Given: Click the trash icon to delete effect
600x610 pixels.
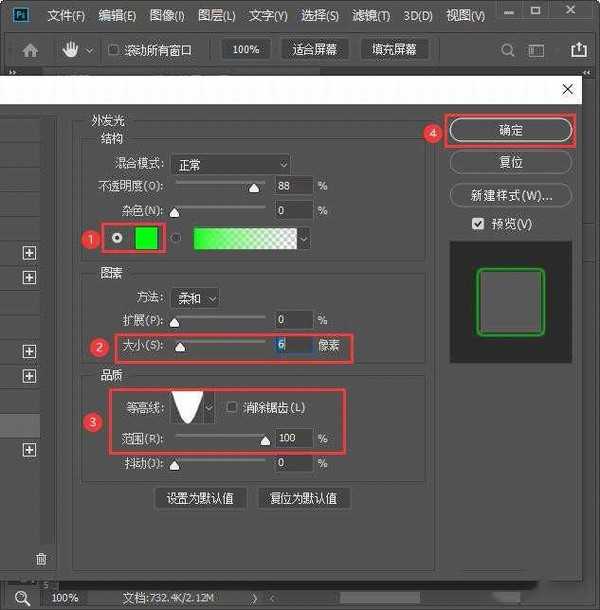Looking at the screenshot, I should pyautogui.click(x=41, y=559).
